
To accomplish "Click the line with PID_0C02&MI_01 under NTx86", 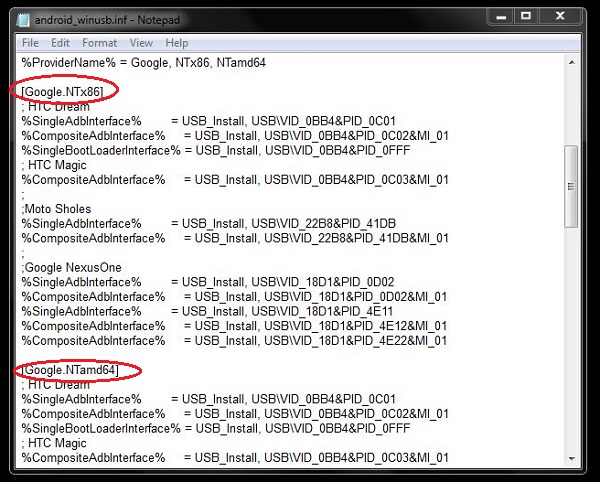I will pos(235,136).
